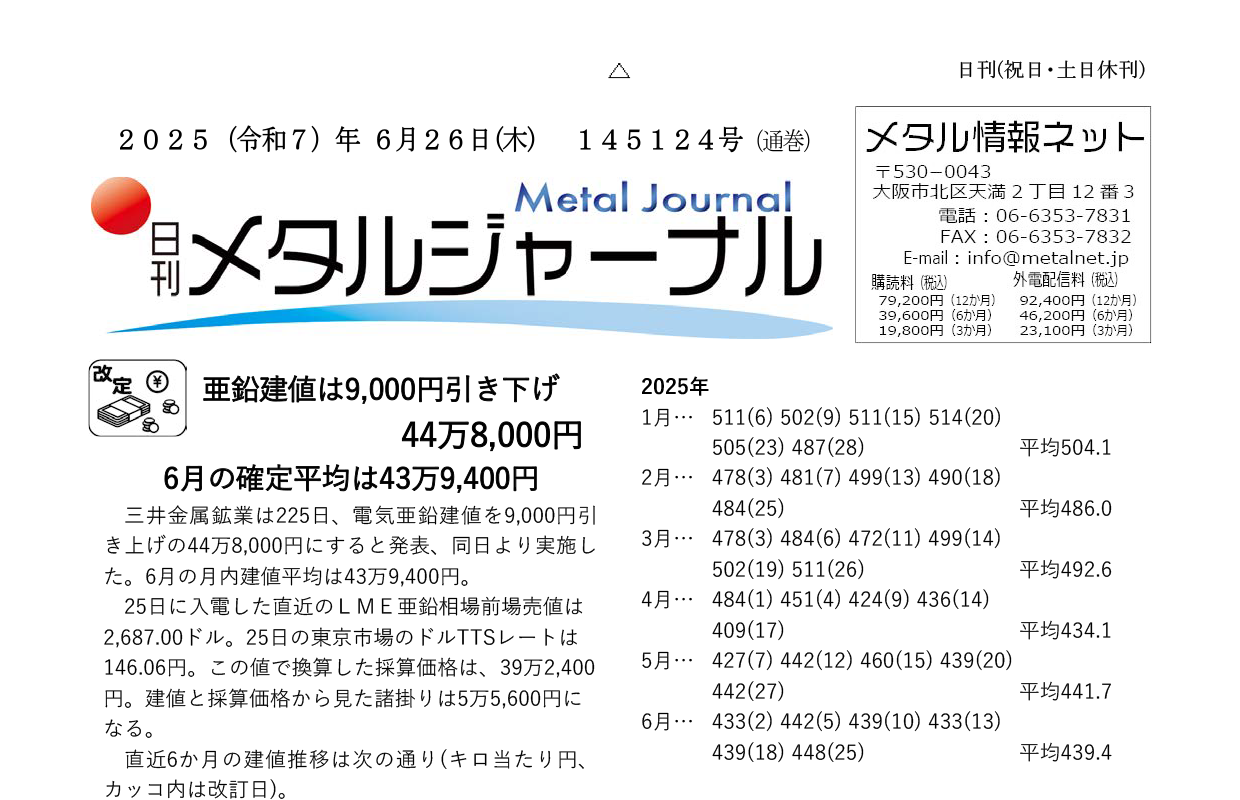Click the 購読料 (税込) label
This screenshot has height=800, width=1240.
909,281
